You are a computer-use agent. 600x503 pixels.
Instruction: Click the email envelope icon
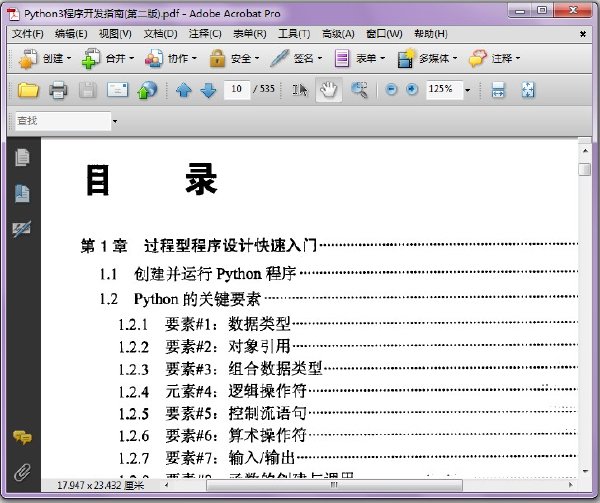117,90
